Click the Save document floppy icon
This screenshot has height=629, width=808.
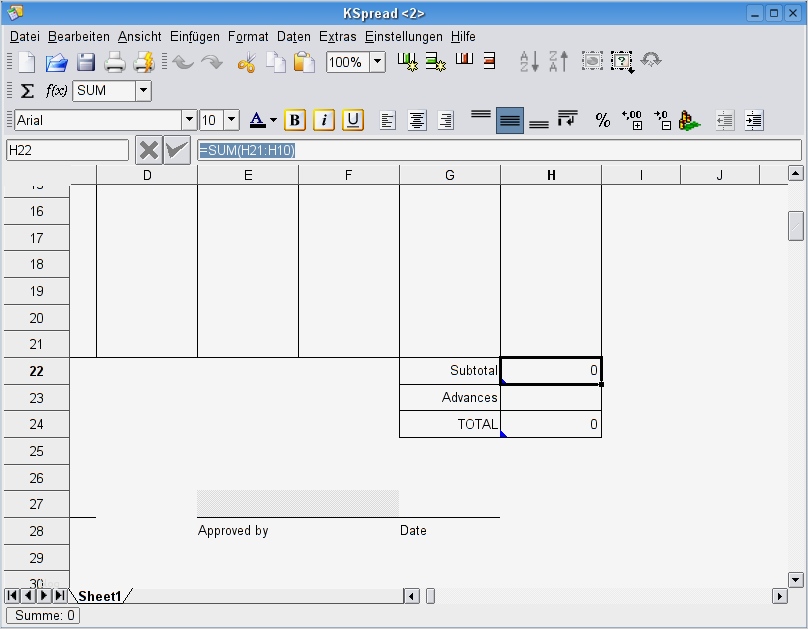click(x=86, y=62)
